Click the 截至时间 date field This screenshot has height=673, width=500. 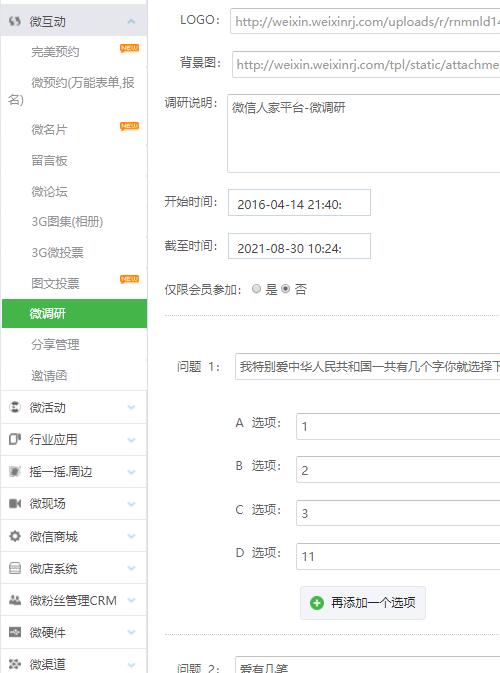[x=299, y=246]
